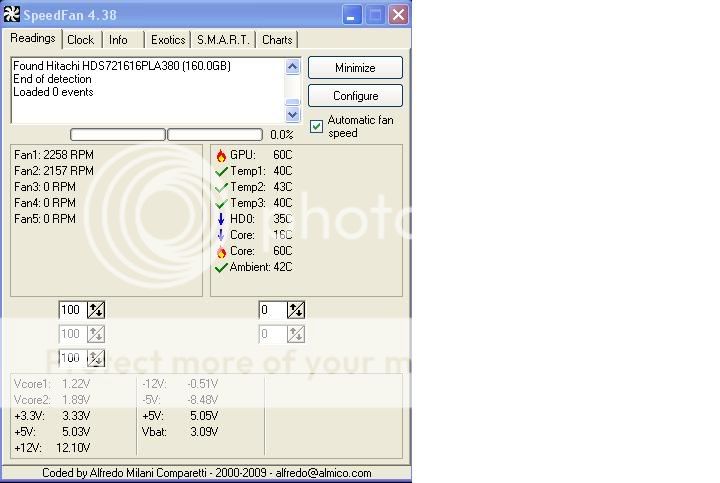The width and height of the screenshot is (720, 483).
Task: Open the Configure dialog button
Action: [x=355, y=96]
